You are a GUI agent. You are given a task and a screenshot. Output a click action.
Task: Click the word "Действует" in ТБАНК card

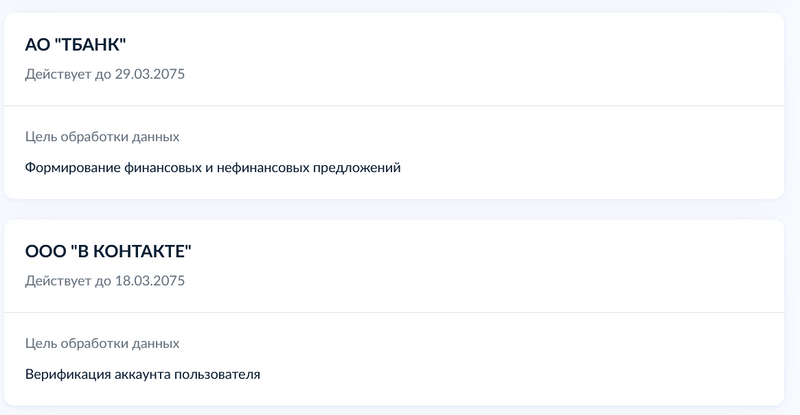coord(57,74)
